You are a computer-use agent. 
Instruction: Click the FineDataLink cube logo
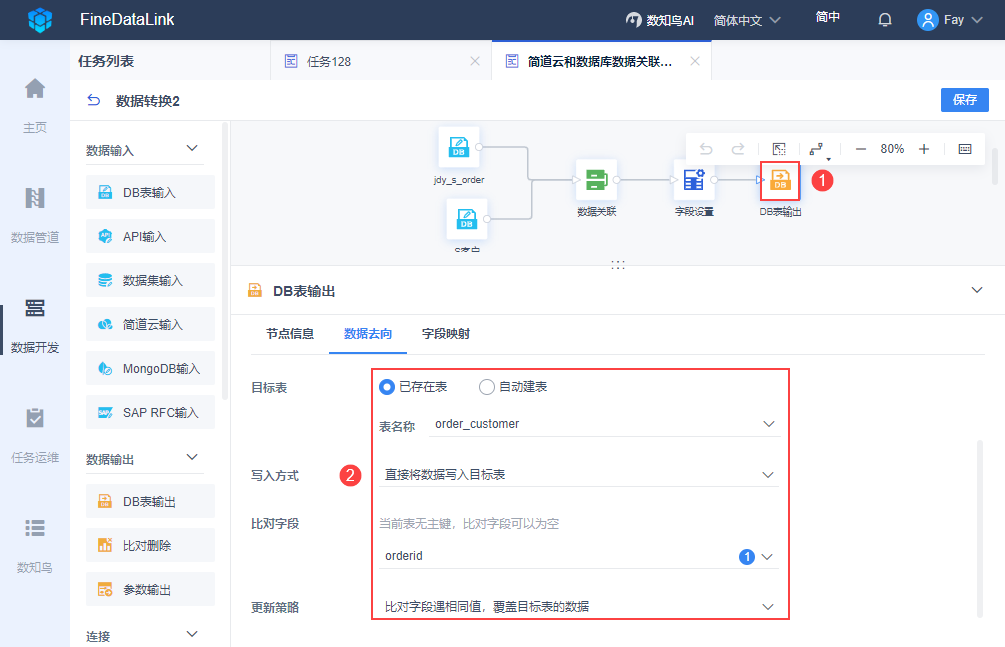[40, 20]
